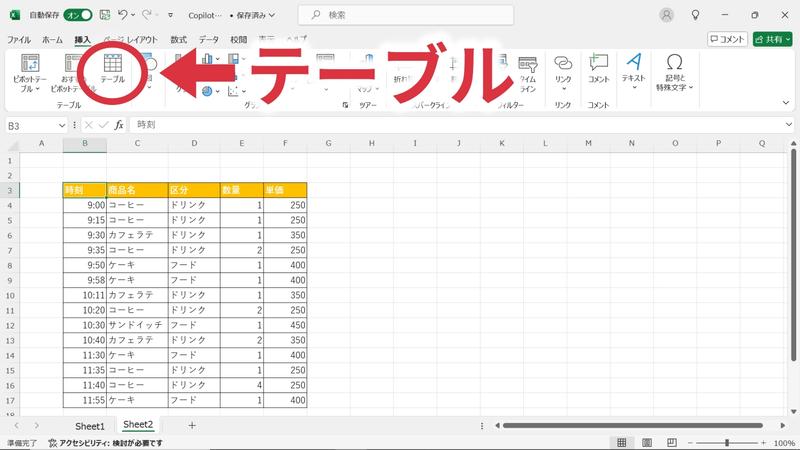
Task: Switch to the 数式 tab
Action: [x=179, y=39]
